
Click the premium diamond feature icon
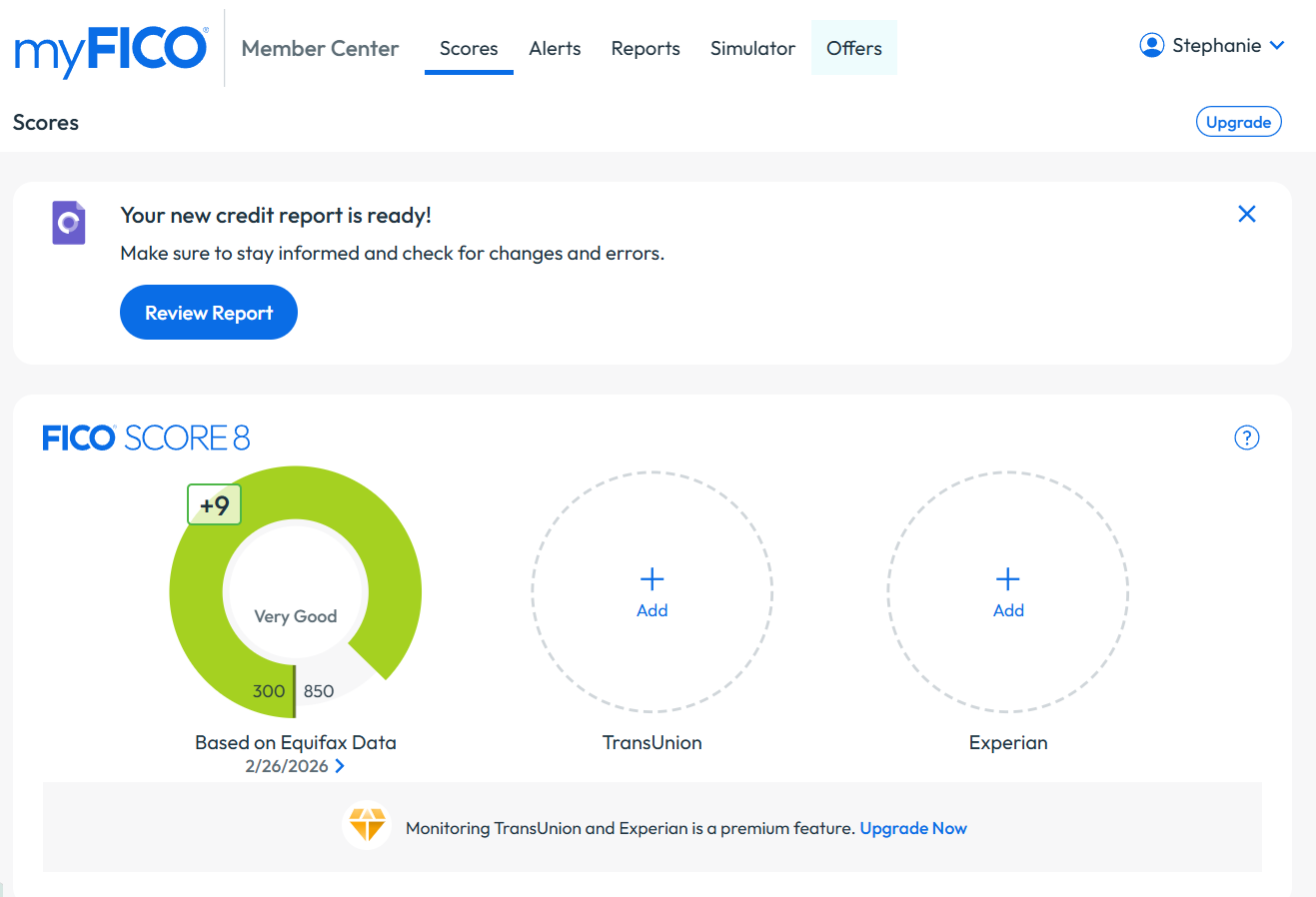point(367,826)
